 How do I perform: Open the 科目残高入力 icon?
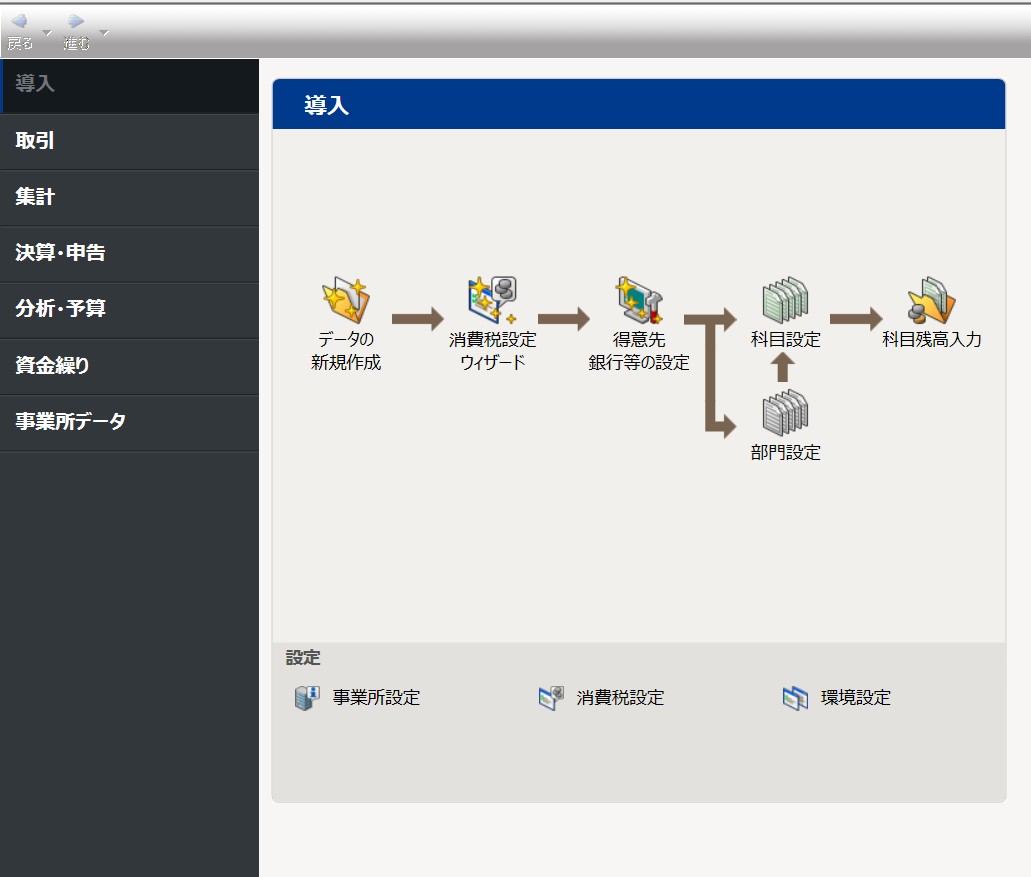[x=931, y=300]
